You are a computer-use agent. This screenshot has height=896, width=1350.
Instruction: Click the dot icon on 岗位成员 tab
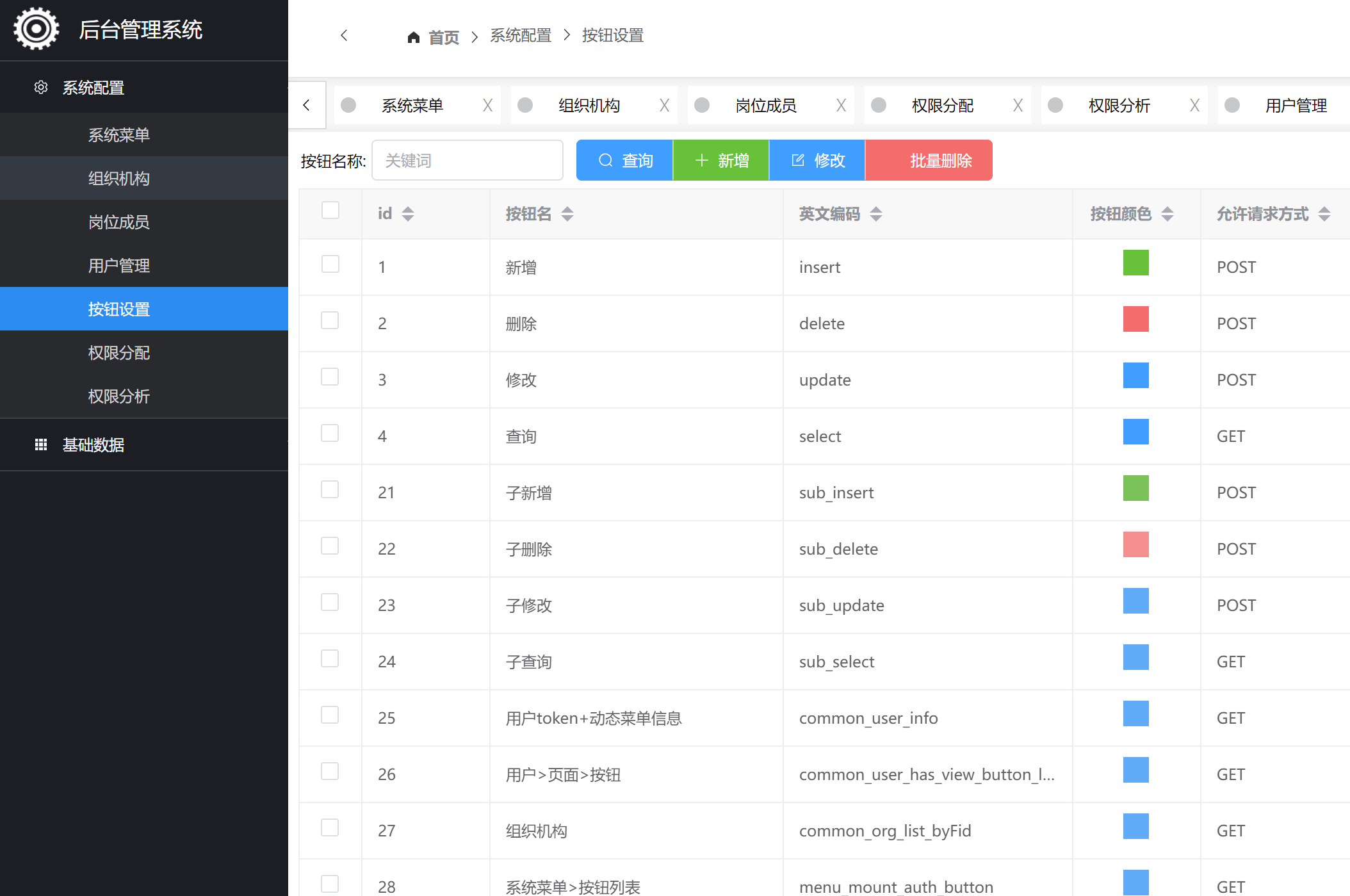pos(702,105)
